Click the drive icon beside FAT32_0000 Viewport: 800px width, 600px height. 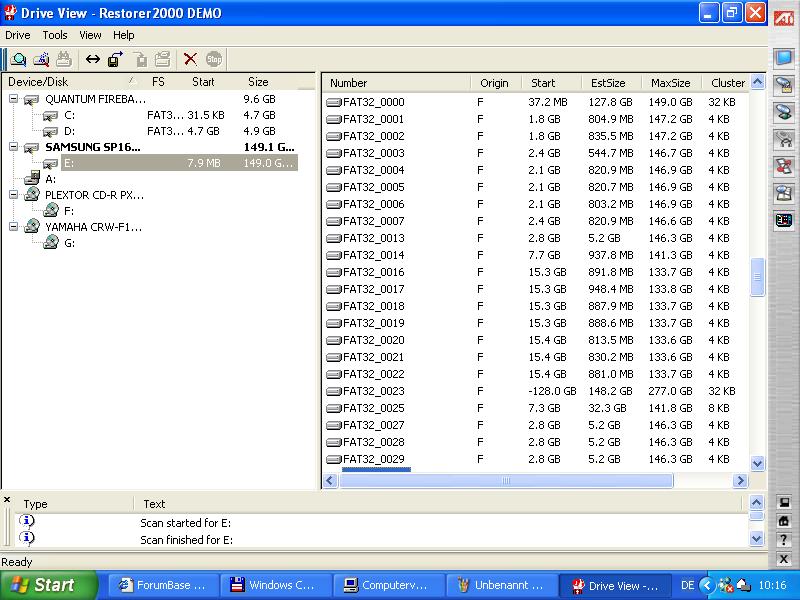coord(334,103)
